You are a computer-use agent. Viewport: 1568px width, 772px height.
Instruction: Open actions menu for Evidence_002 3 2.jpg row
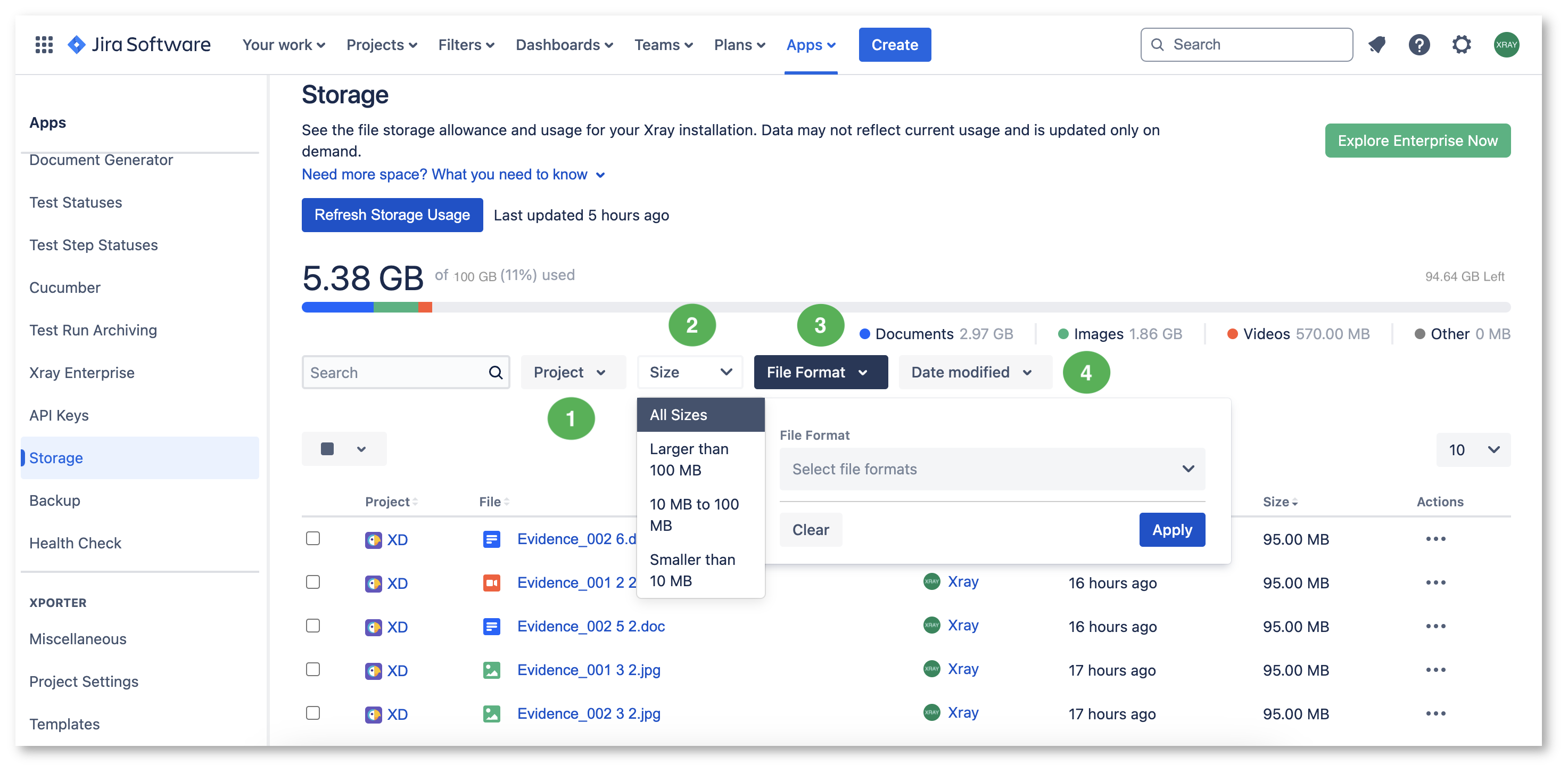coord(1435,713)
